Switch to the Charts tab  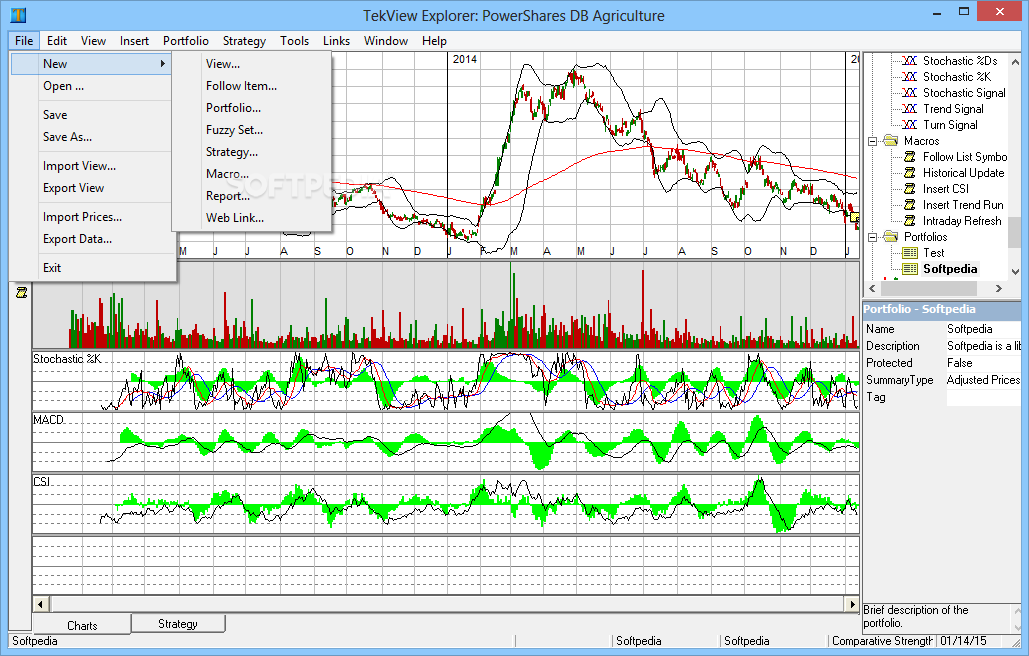(x=82, y=625)
